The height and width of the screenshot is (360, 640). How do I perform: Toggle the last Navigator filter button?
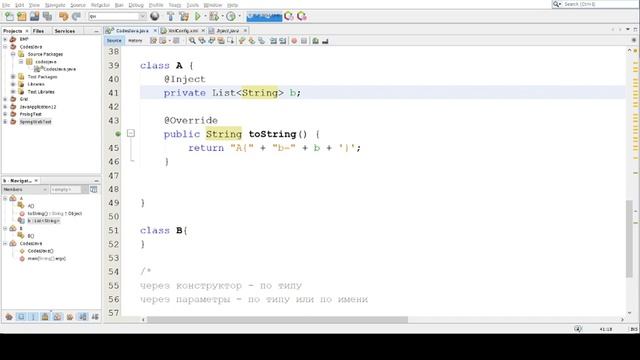point(95,317)
